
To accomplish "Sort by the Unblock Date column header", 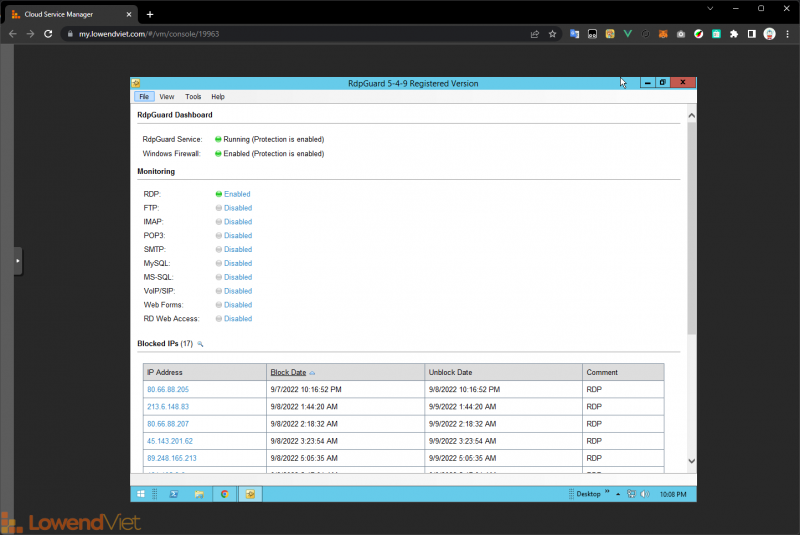I will pos(503,372).
